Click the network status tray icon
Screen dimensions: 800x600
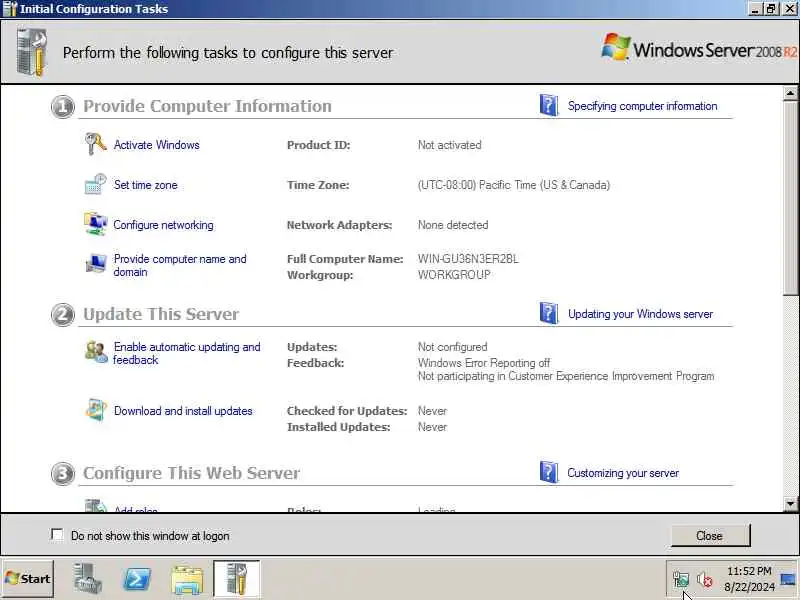[681, 579]
